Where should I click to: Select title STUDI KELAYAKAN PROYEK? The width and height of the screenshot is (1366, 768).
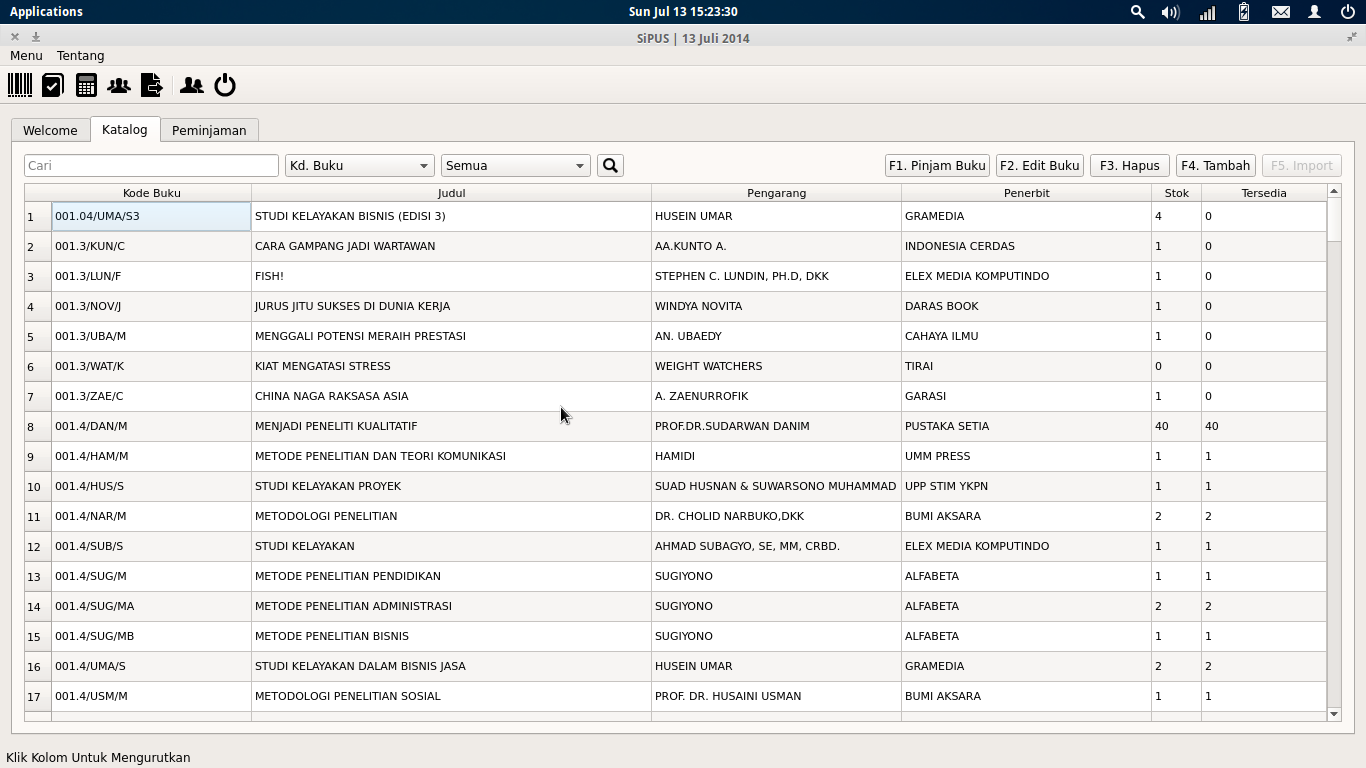452,486
